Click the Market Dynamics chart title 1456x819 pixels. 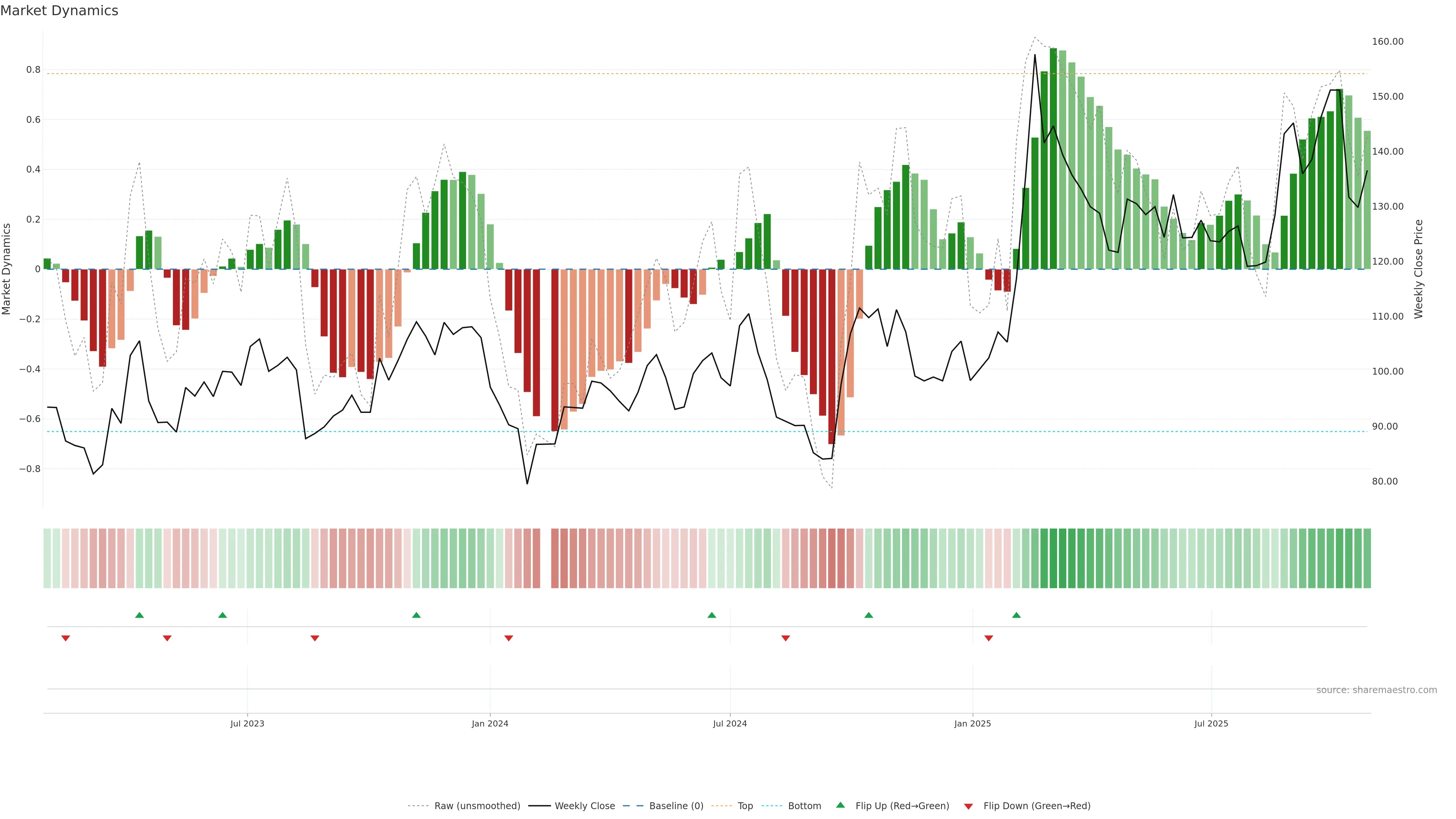(60, 11)
